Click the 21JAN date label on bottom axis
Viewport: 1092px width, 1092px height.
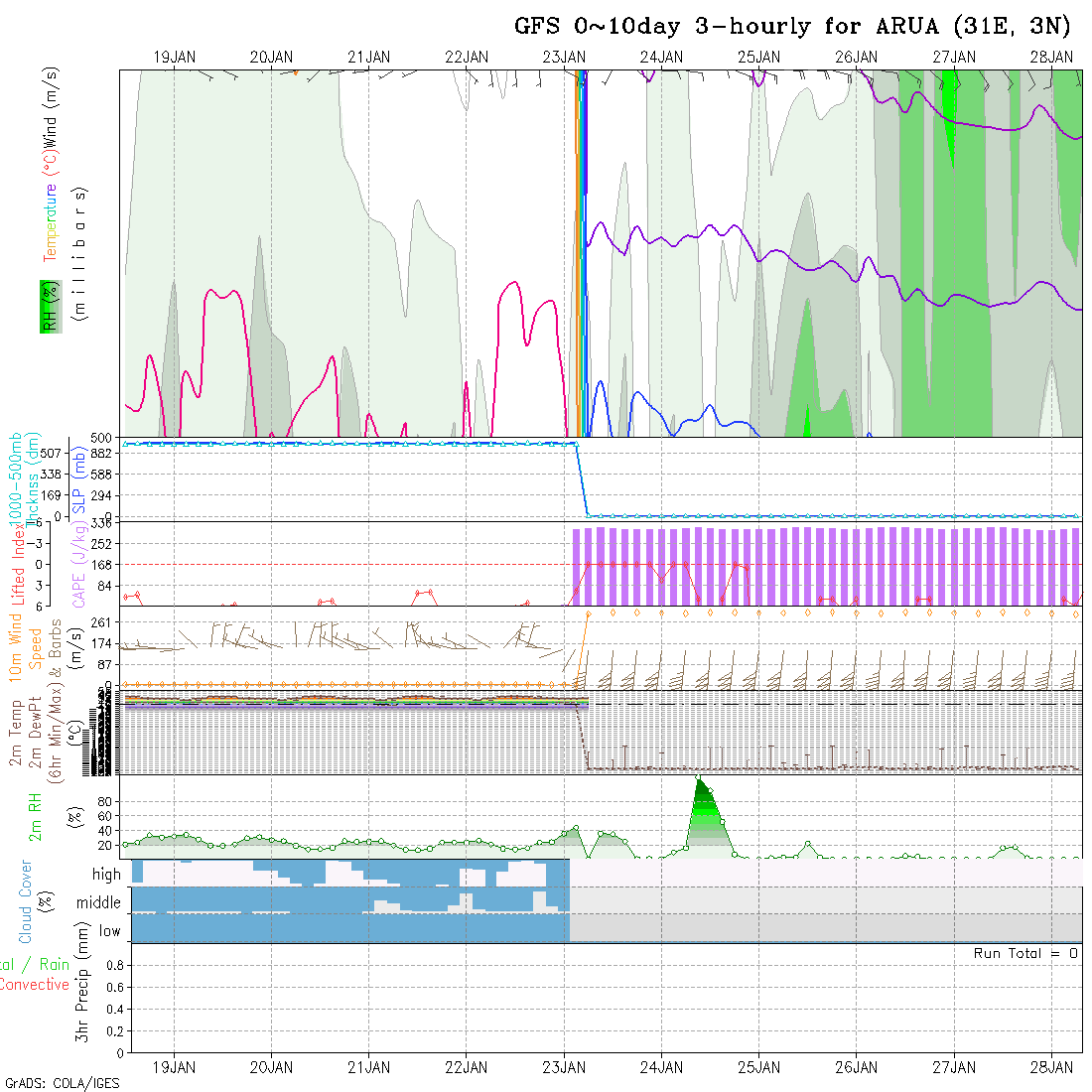click(369, 1067)
